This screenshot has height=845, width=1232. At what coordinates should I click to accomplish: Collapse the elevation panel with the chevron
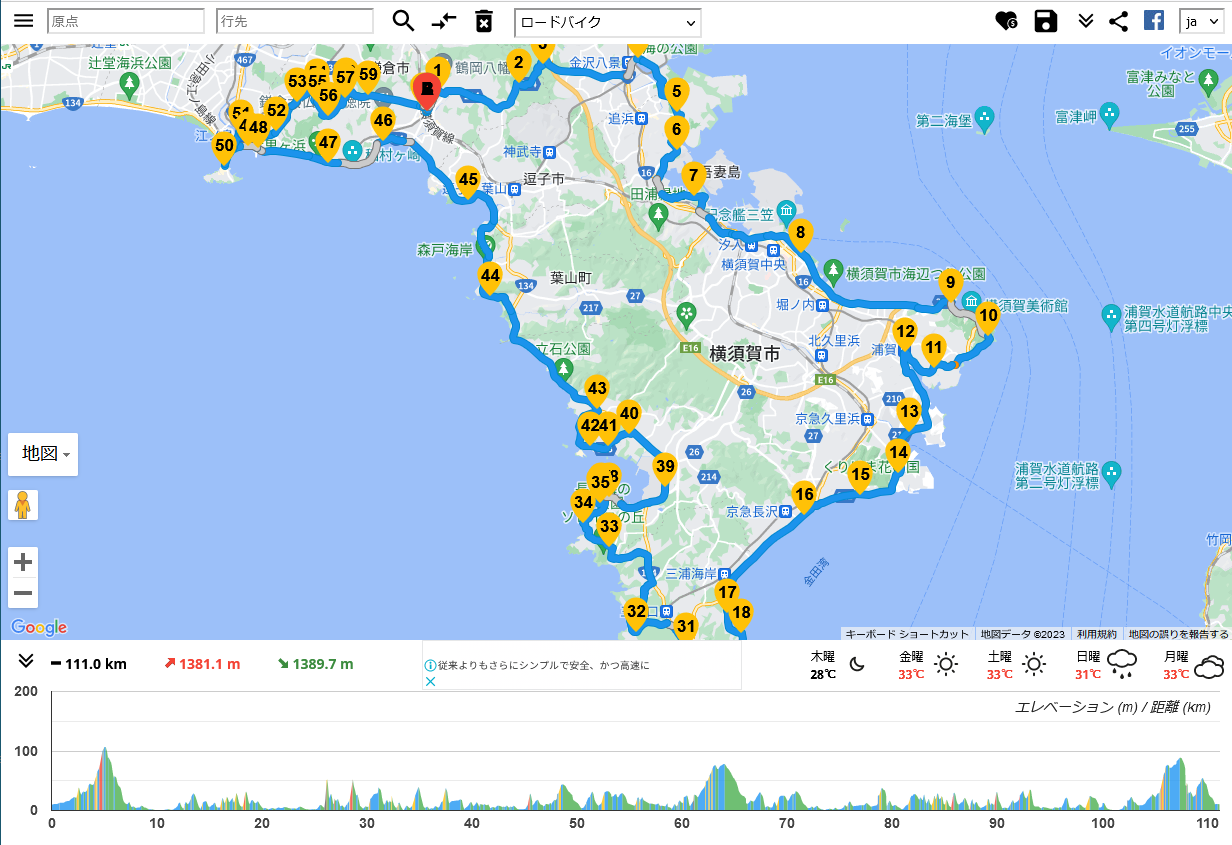tap(26, 661)
